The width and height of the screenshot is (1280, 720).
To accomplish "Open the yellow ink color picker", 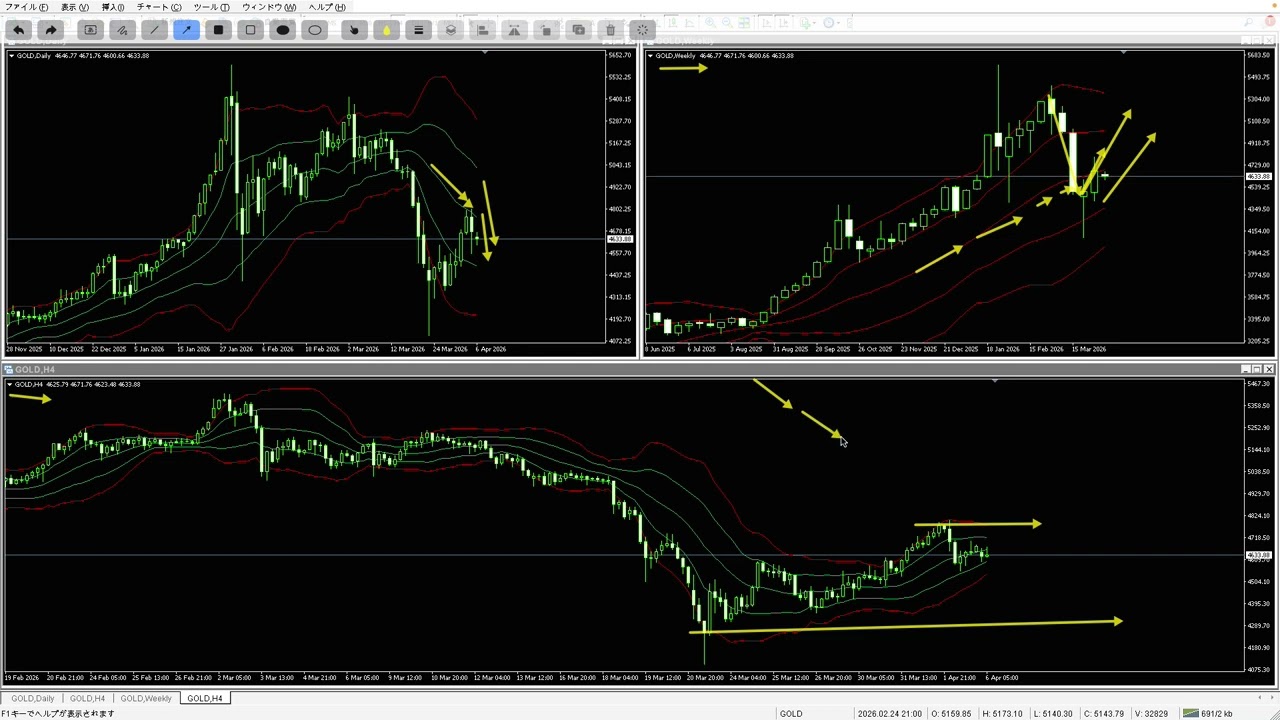I will click(x=386, y=30).
